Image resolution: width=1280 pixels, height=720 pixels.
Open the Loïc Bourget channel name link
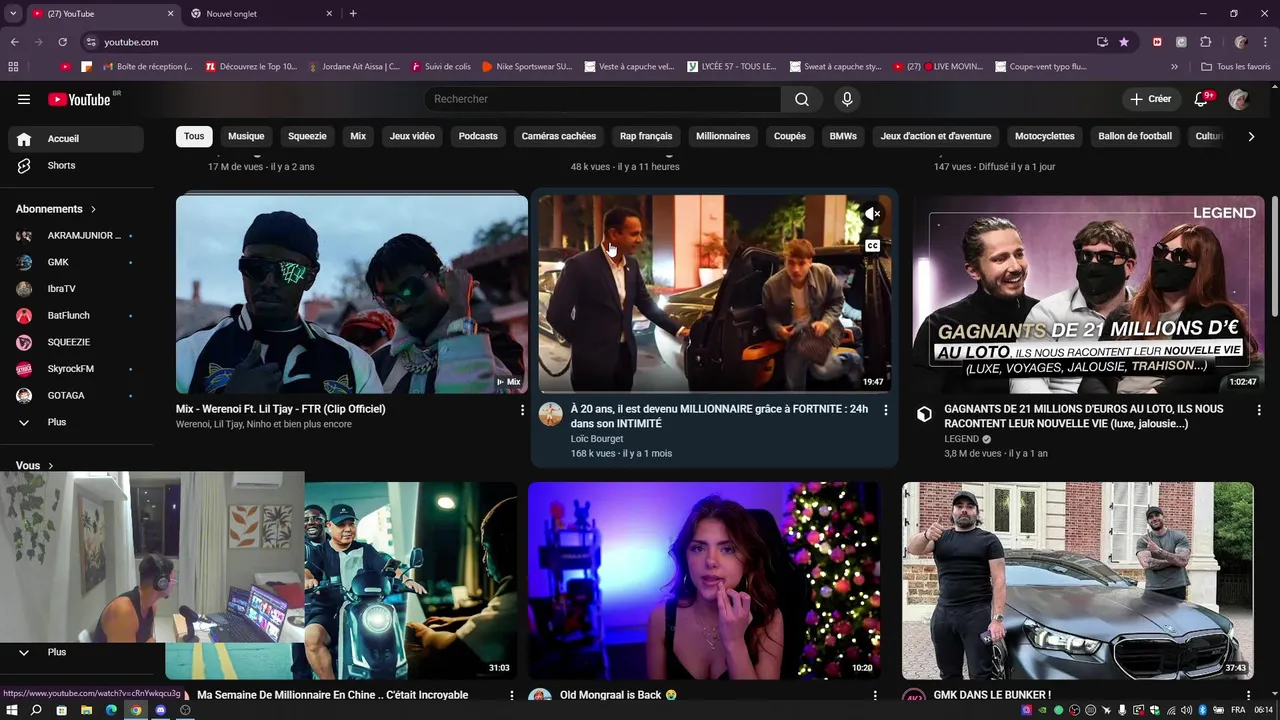pyautogui.click(x=597, y=439)
